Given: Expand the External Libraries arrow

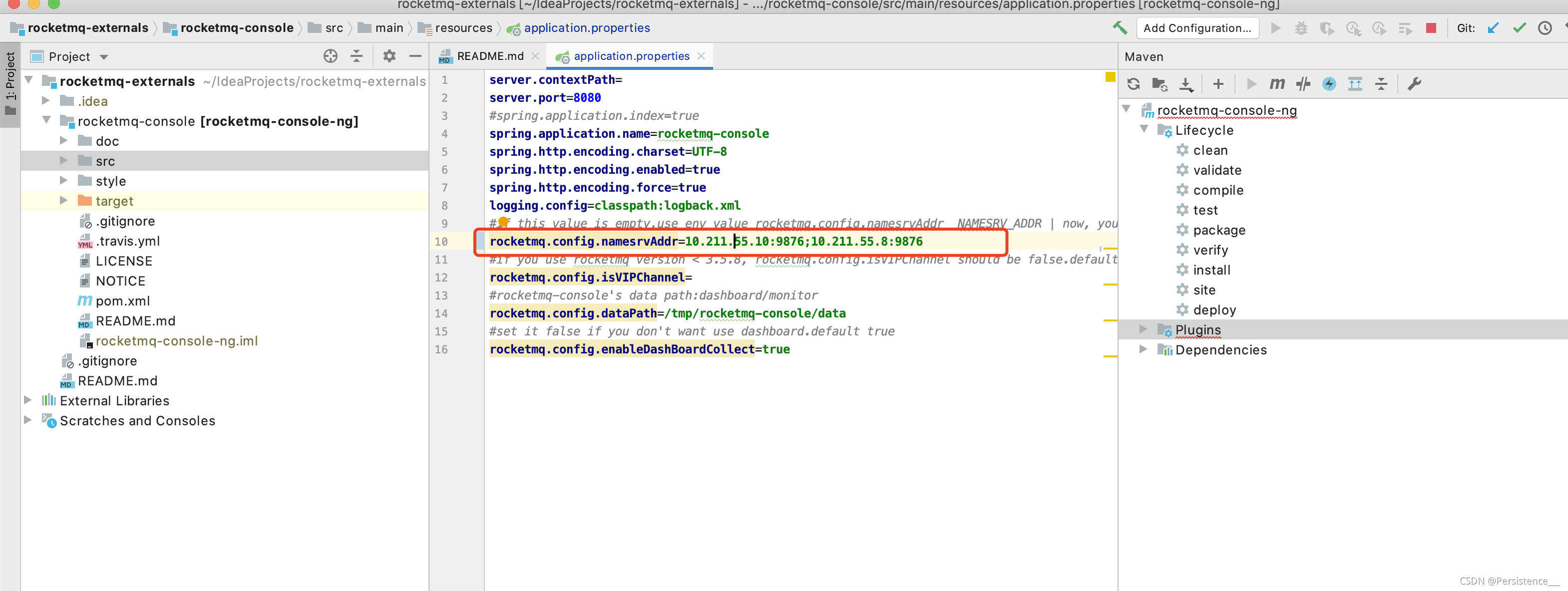Looking at the screenshot, I should [28, 400].
